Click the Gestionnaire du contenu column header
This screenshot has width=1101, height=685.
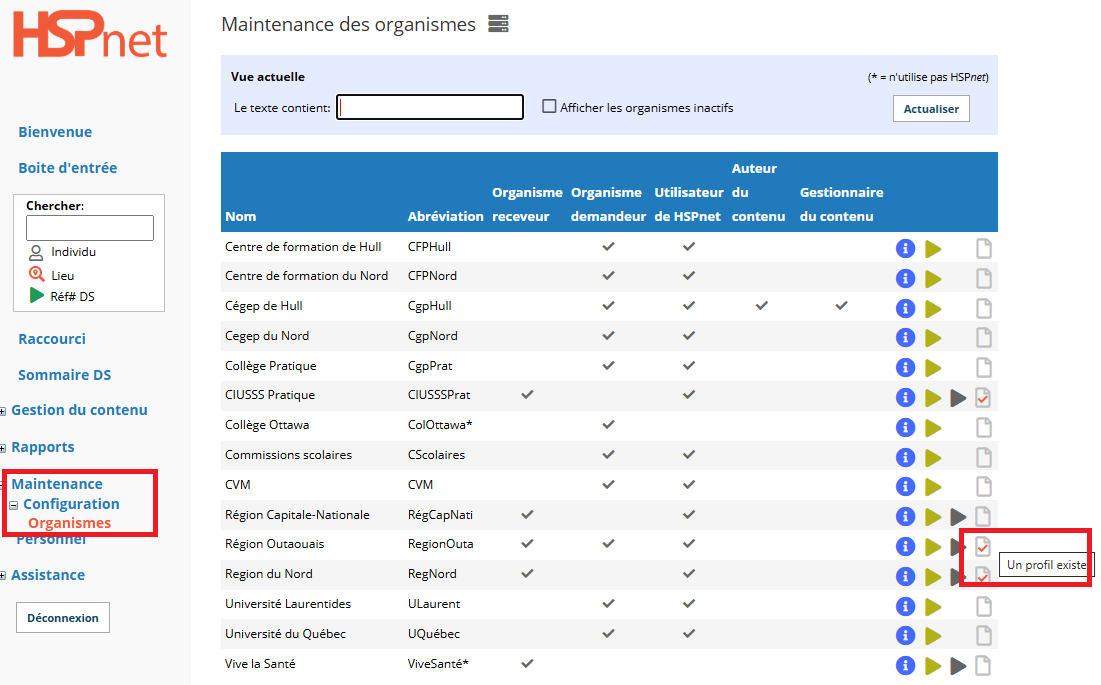(841, 204)
